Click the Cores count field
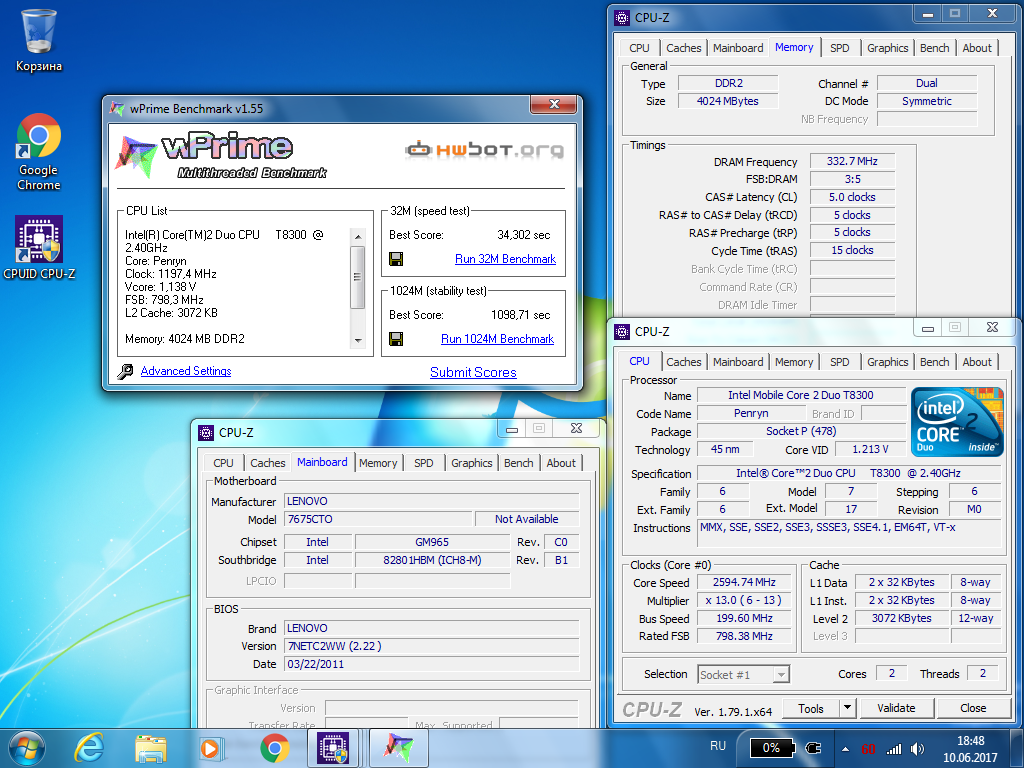Image resolution: width=1024 pixels, height=768 pixels. point(891,673)
